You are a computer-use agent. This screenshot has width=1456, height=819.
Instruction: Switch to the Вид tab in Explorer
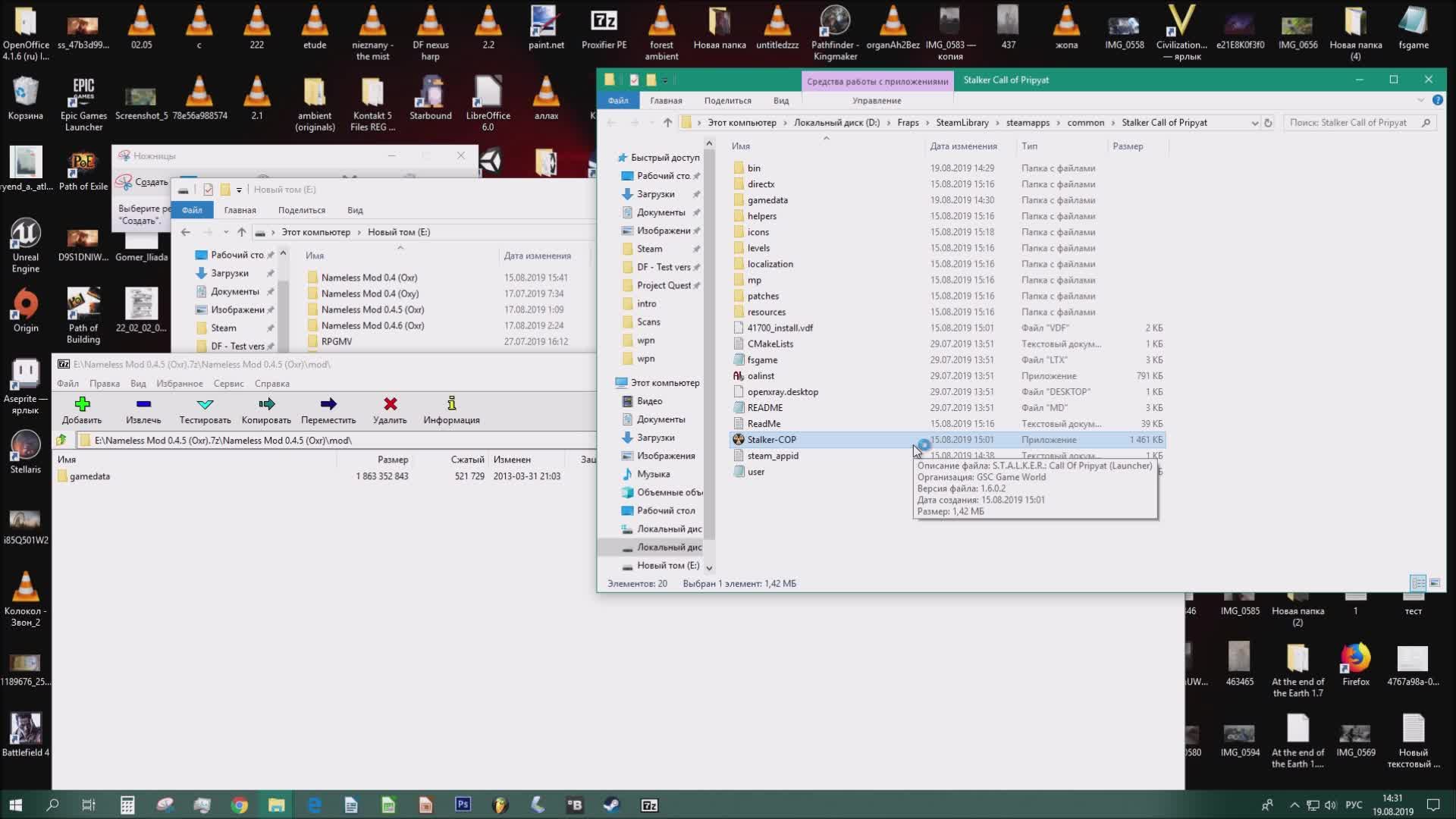780,99
